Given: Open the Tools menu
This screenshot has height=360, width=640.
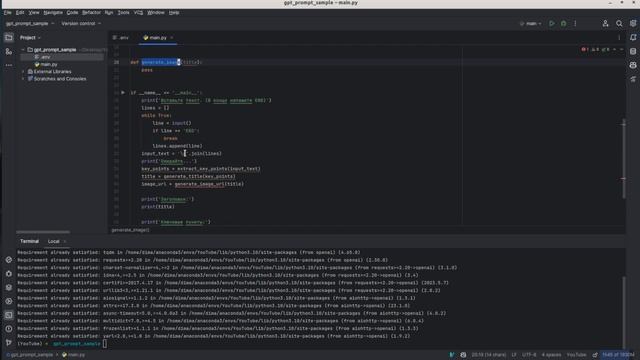Looking at the screenshot, I should [x=123, y=13].
